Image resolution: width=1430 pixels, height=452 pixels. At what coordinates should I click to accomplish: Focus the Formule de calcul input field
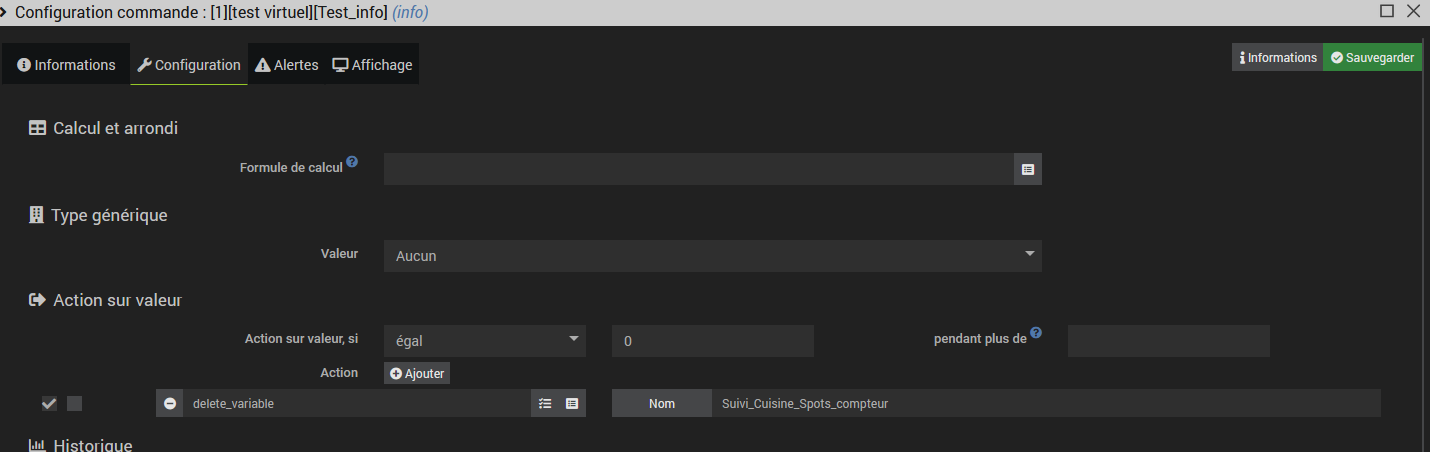[x=698, y=170]
